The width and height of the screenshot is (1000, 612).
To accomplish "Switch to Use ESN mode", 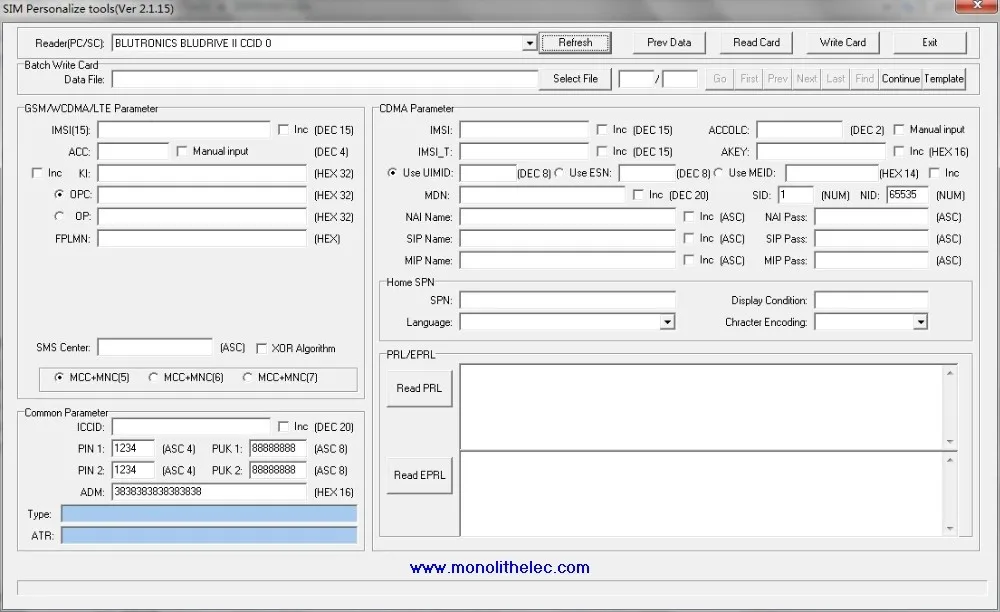I will (x=559, y=172).
